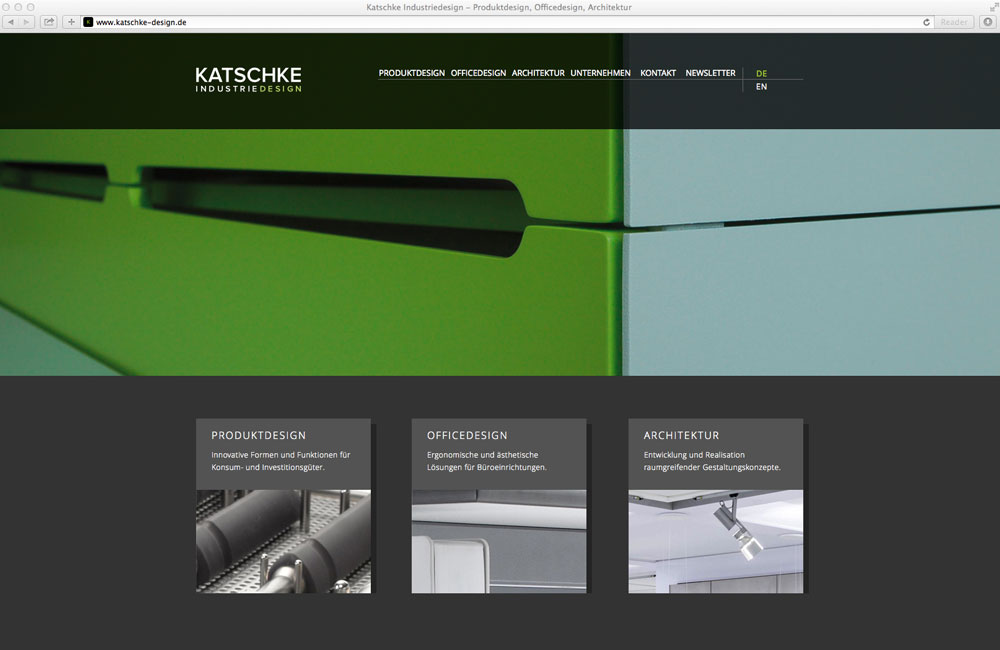Open the Produktdesign navigation menu item
1000x650 pixels.
pyautogui.click(x=411, y=73)
